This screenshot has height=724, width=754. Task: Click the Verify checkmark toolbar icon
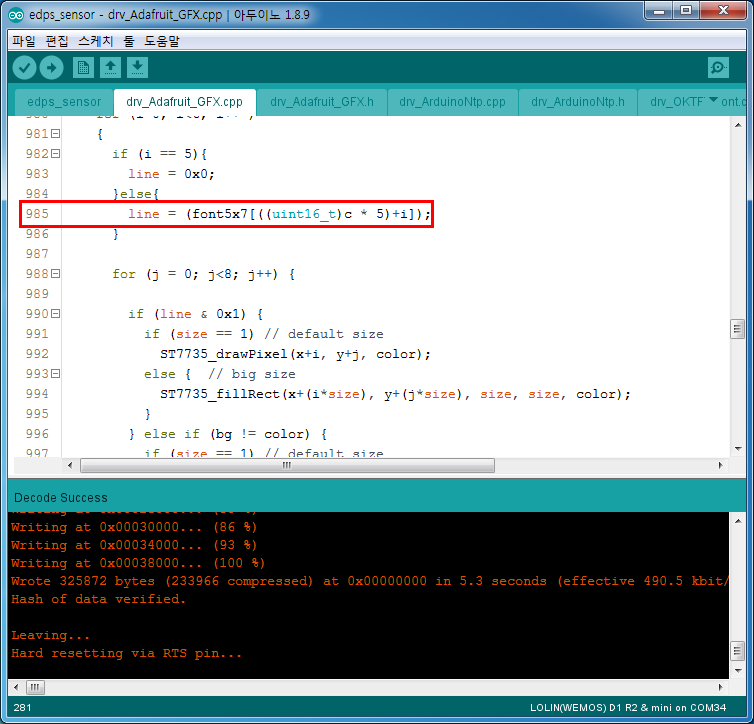point(25,67)
